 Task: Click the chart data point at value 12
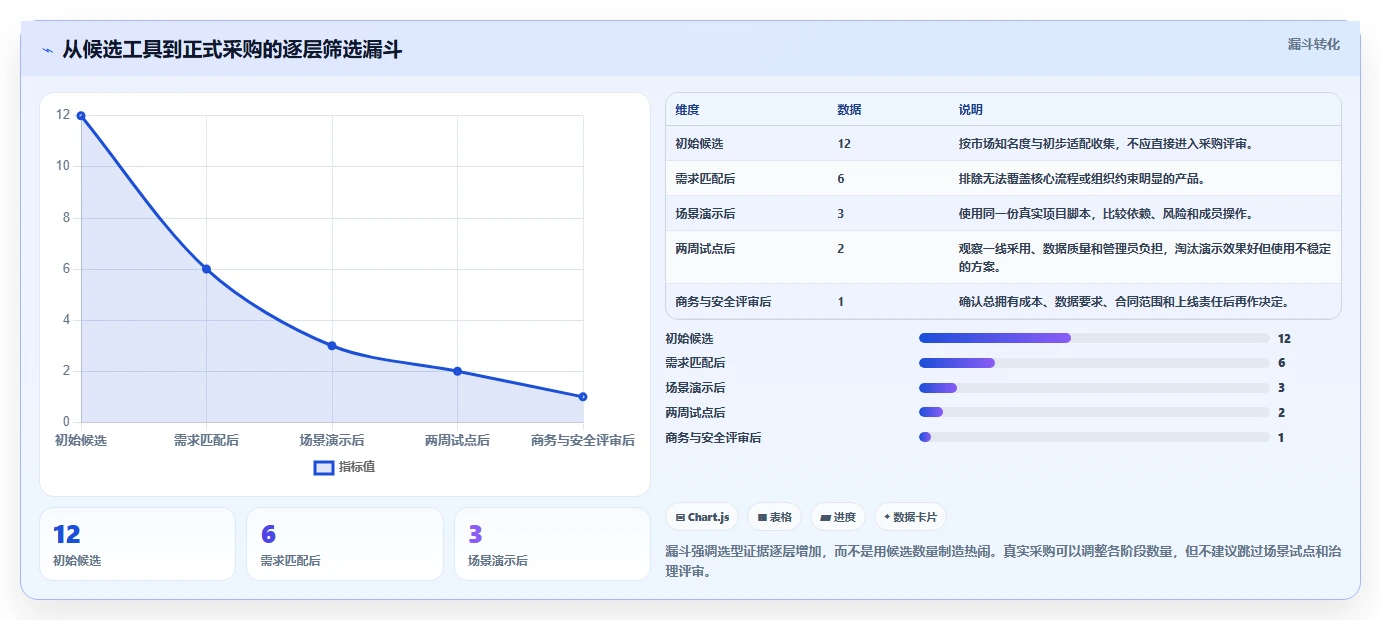(81, 116)
